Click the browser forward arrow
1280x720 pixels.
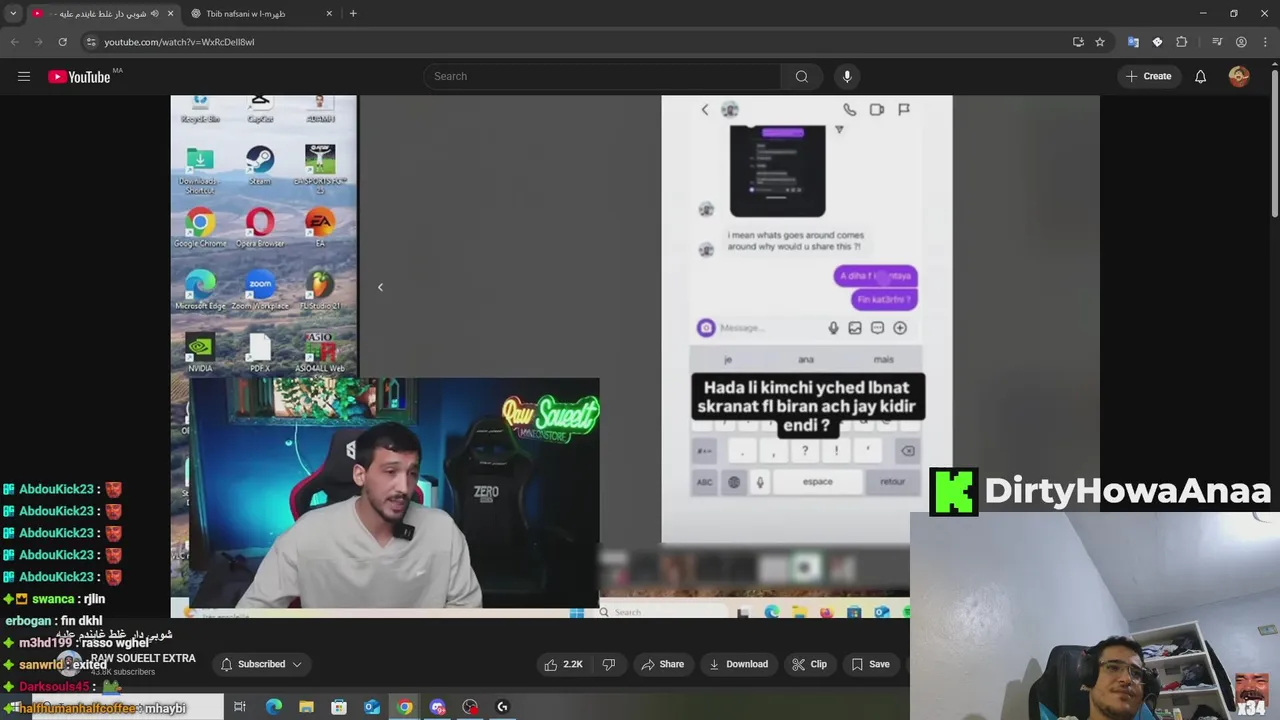pyautogui.click(x=38, y=42)
